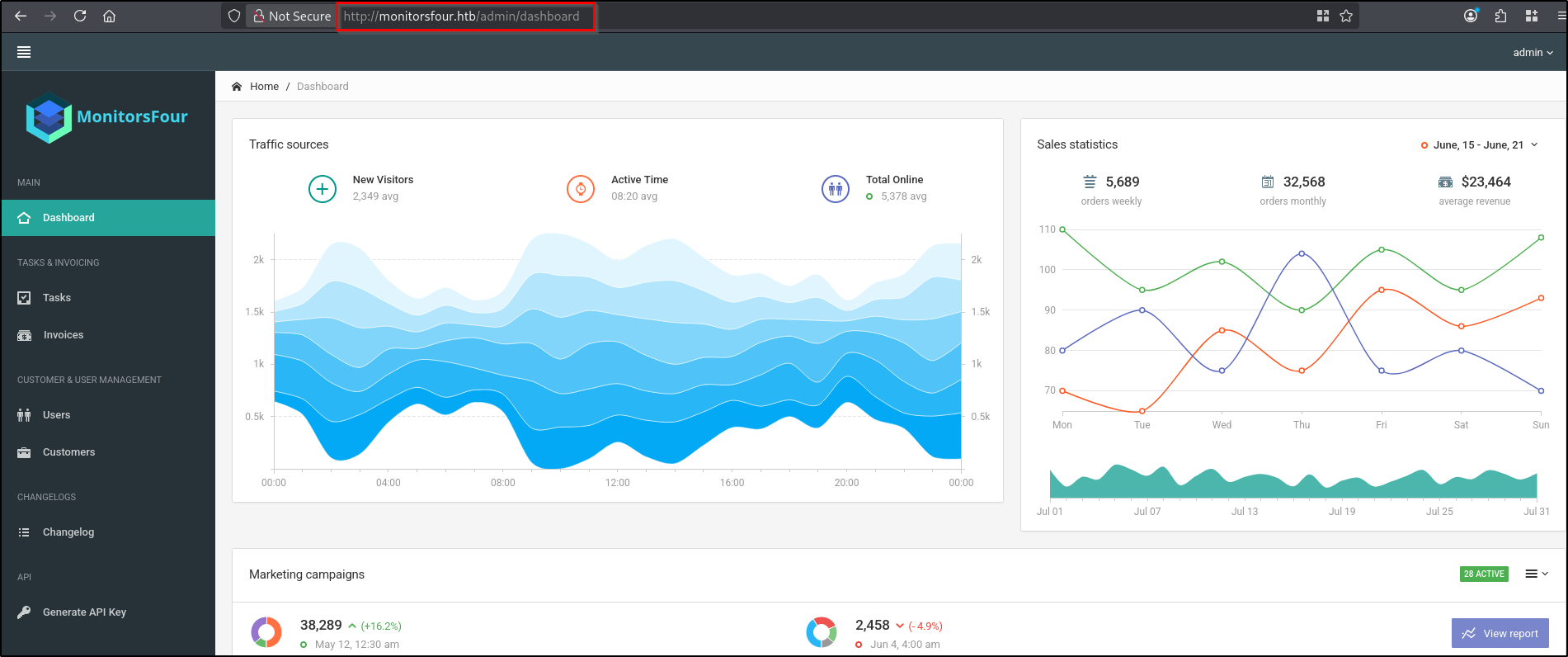Click the Dashboard house icon
This screenshot has width=1568, height=657.
pyautogui.click(x=24, y=218)
